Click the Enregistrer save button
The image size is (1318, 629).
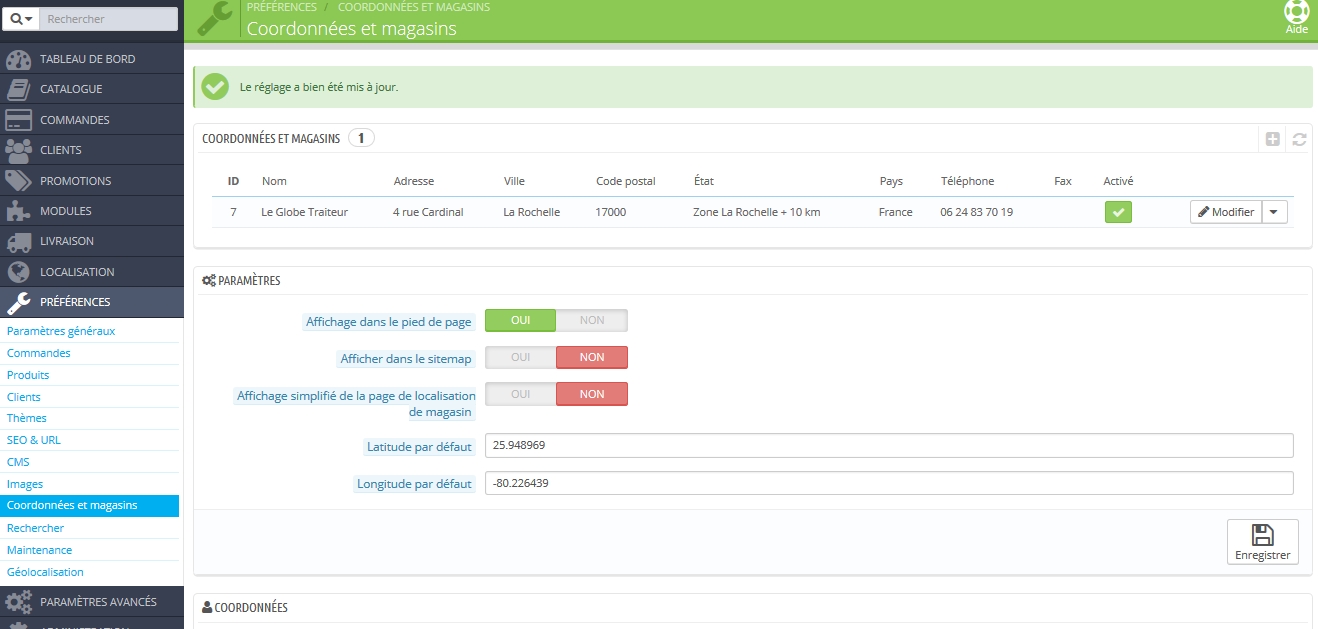1263,542
